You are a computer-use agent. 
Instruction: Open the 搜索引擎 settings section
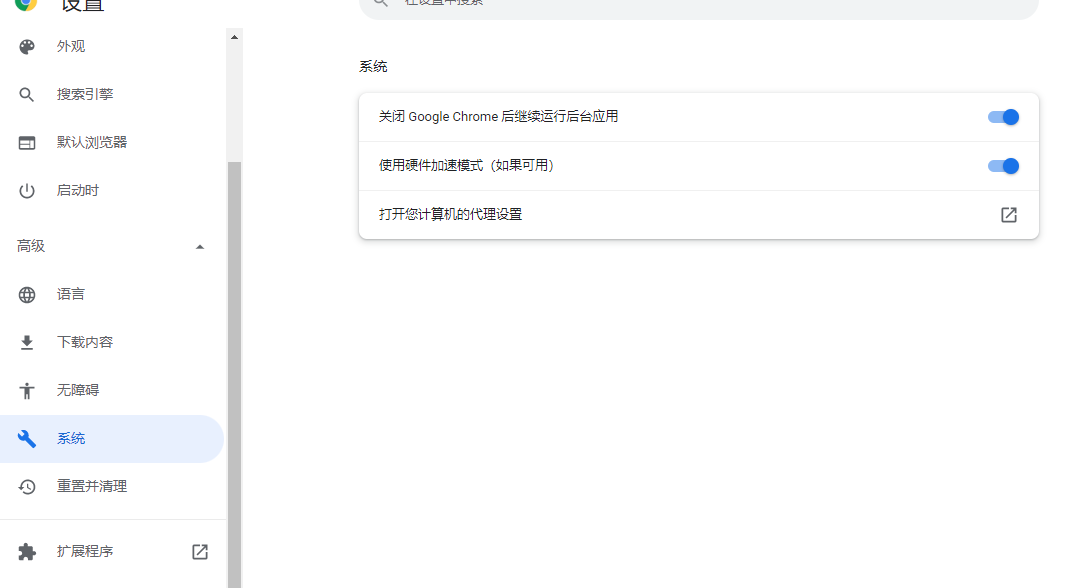pyautogui.click(x=112, y=95)
